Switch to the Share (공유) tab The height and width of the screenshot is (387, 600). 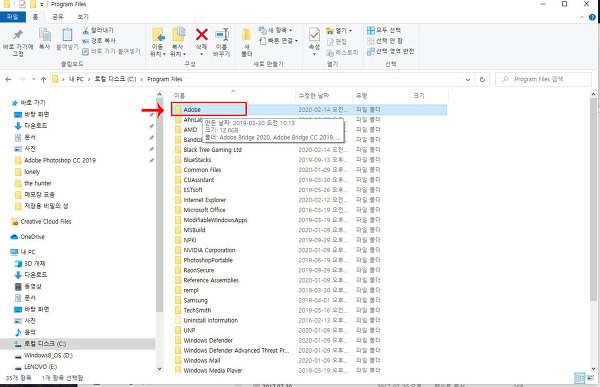(57, 17)
